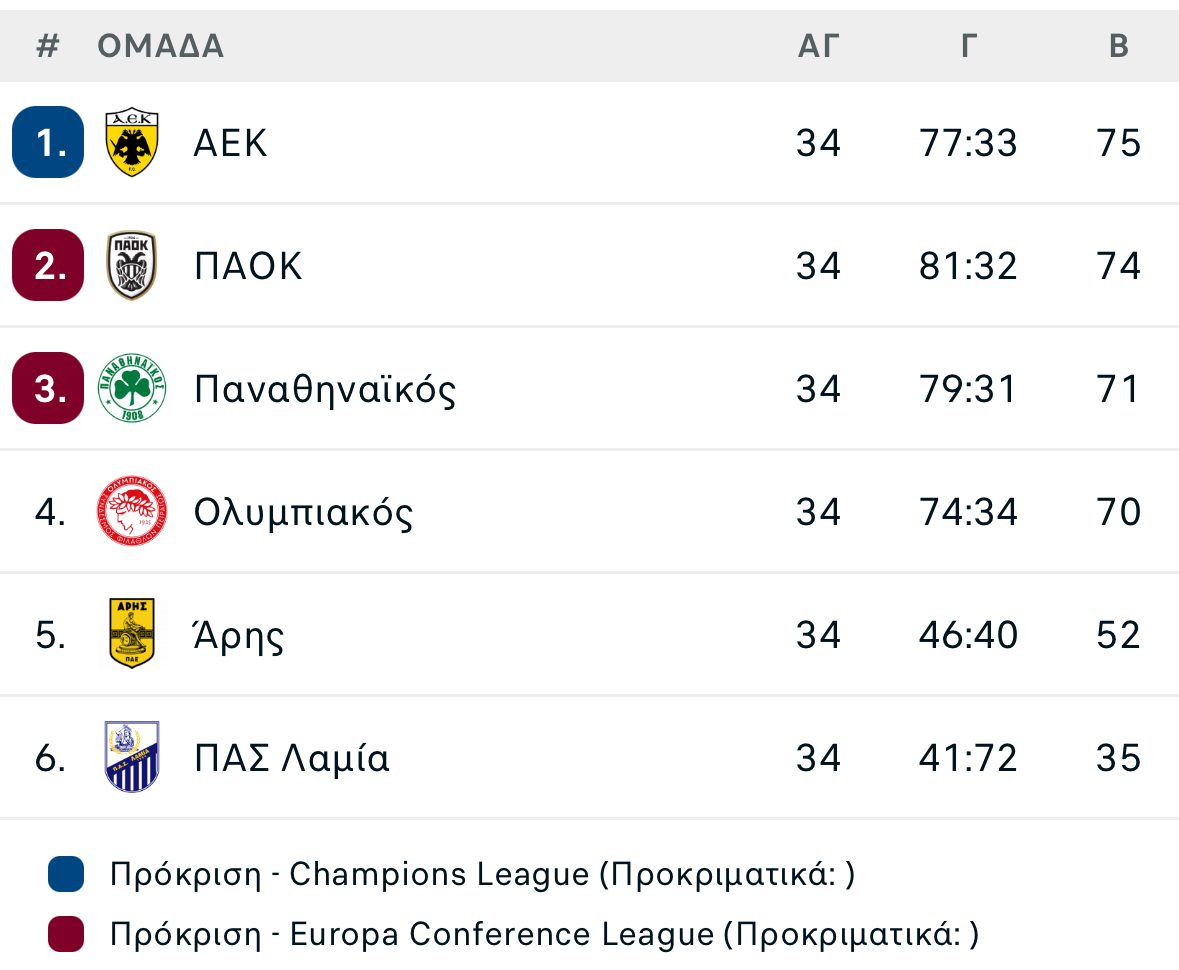Click the maroon position 3 badge

click(48, 388)
